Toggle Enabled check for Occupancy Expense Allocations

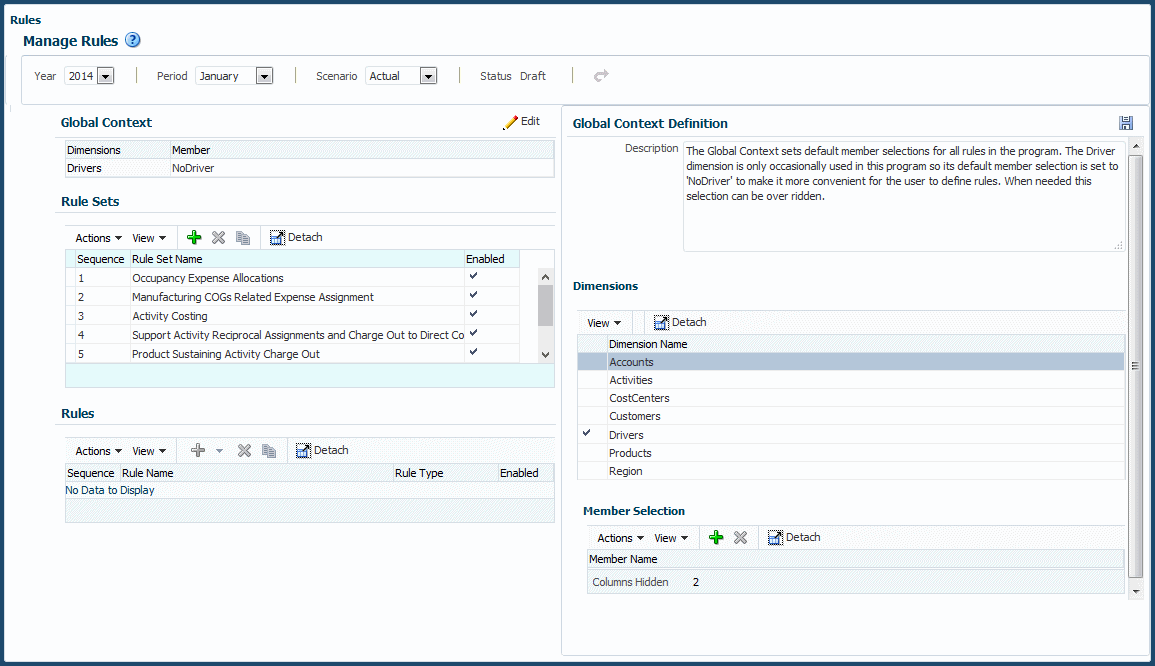[474, 276]
